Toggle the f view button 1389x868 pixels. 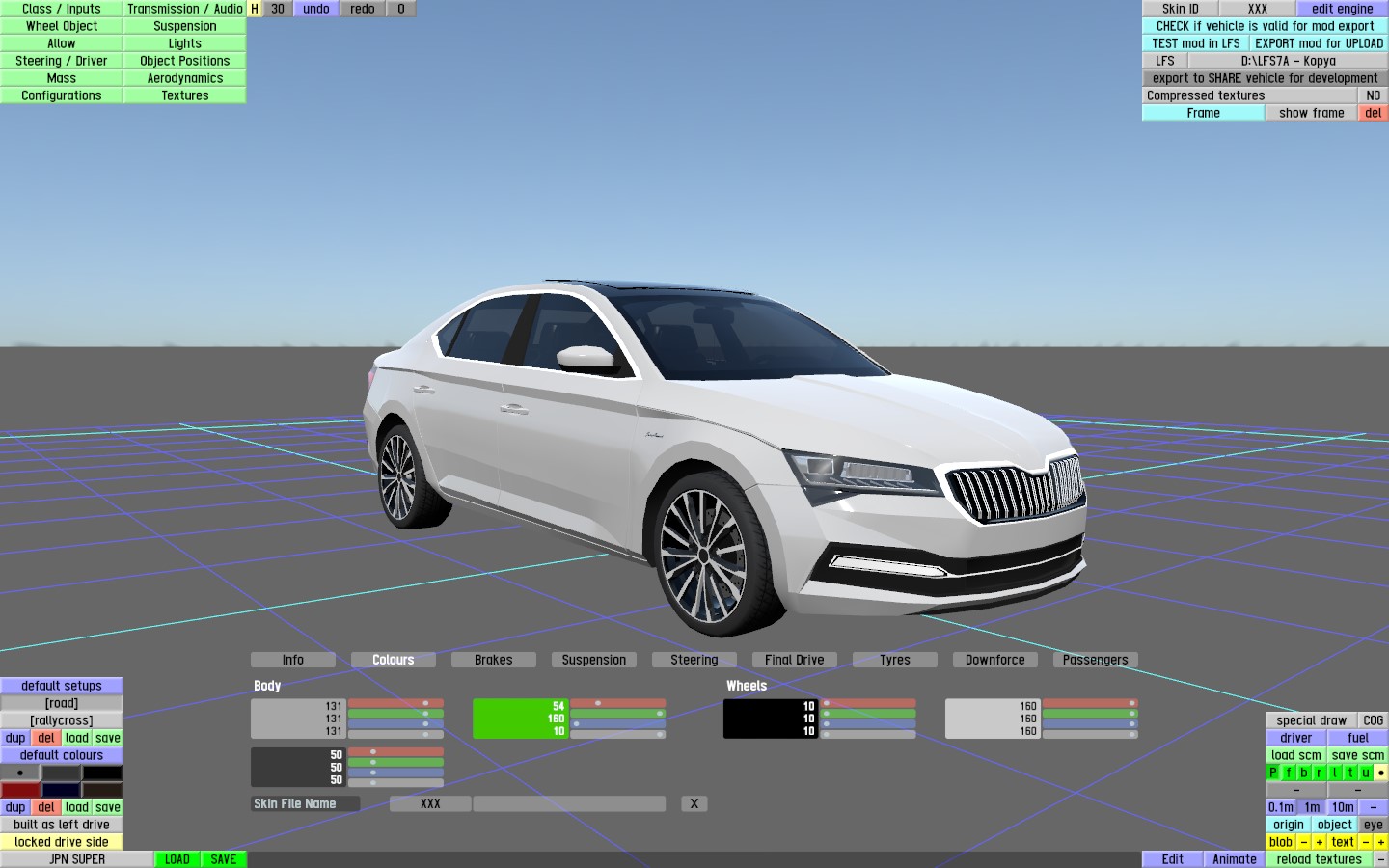click(x=1289, y=773)
